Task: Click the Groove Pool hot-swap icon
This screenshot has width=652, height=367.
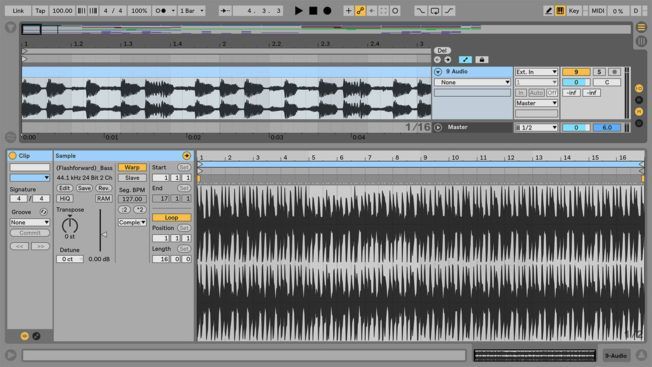Action: 43,212
